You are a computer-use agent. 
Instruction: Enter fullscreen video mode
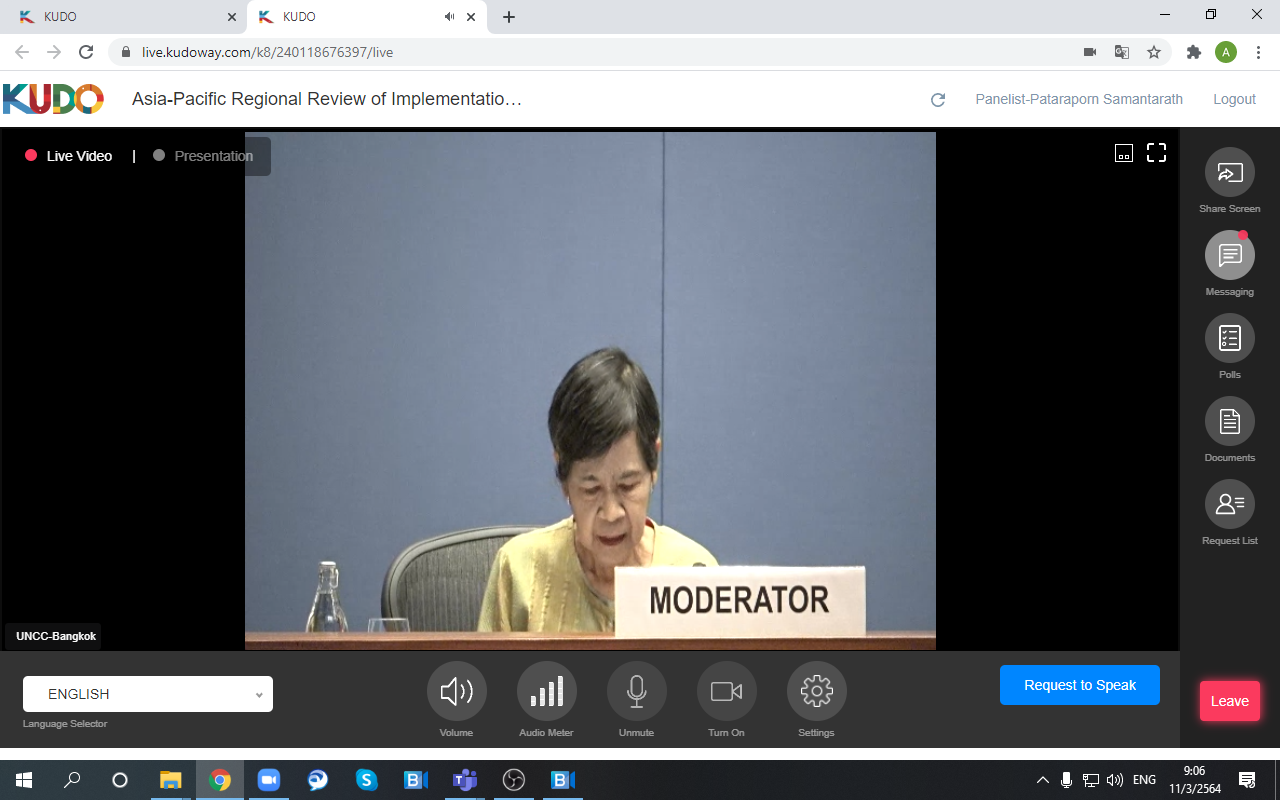(x=1156, y=153)
